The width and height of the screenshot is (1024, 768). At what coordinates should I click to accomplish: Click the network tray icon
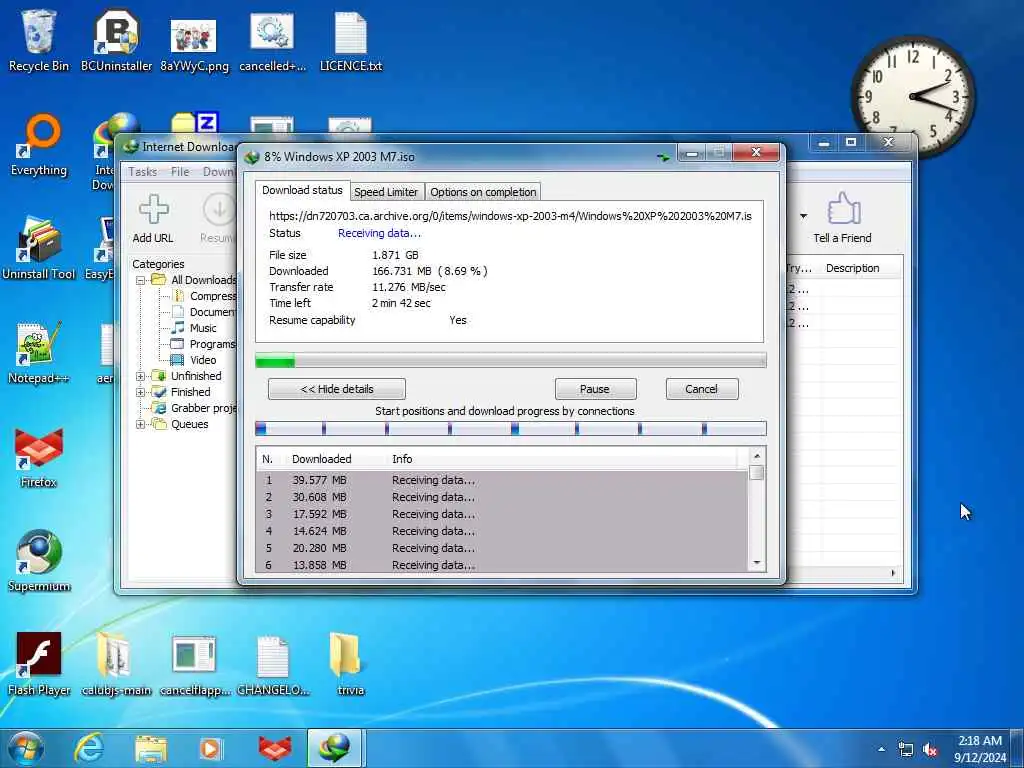tap(906, 750)
